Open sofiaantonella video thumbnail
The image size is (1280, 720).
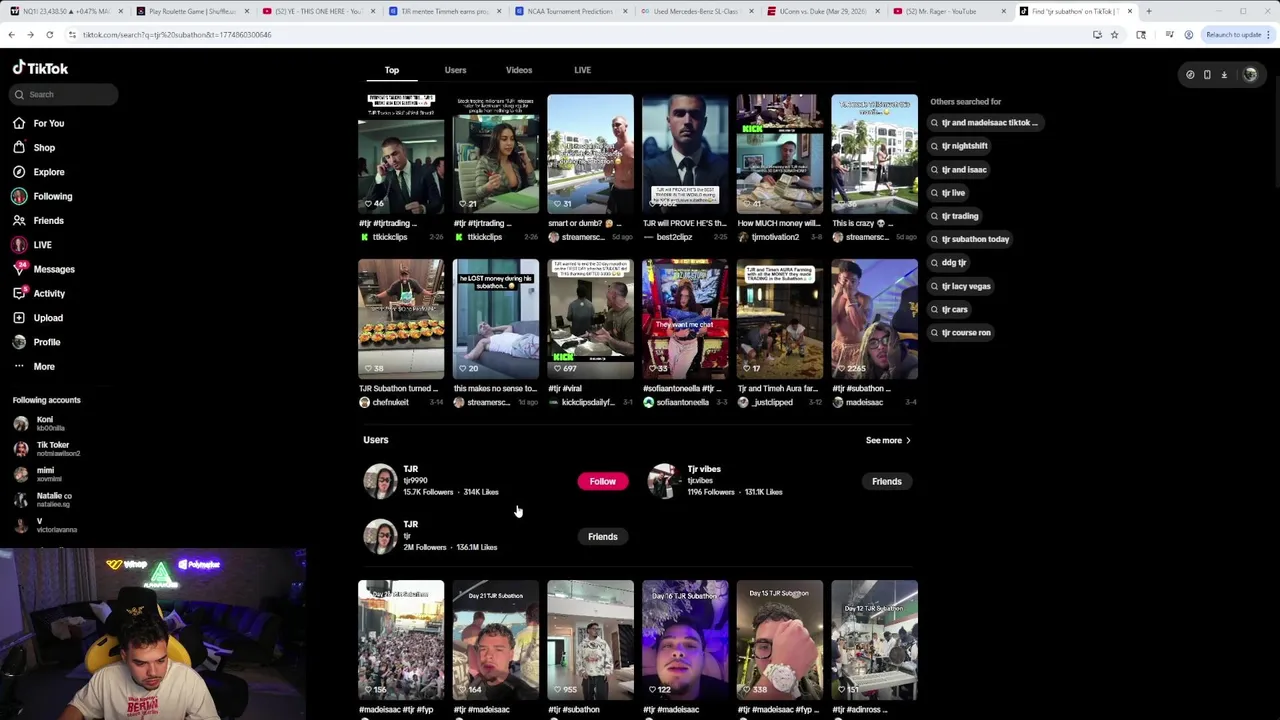point(685,320)
